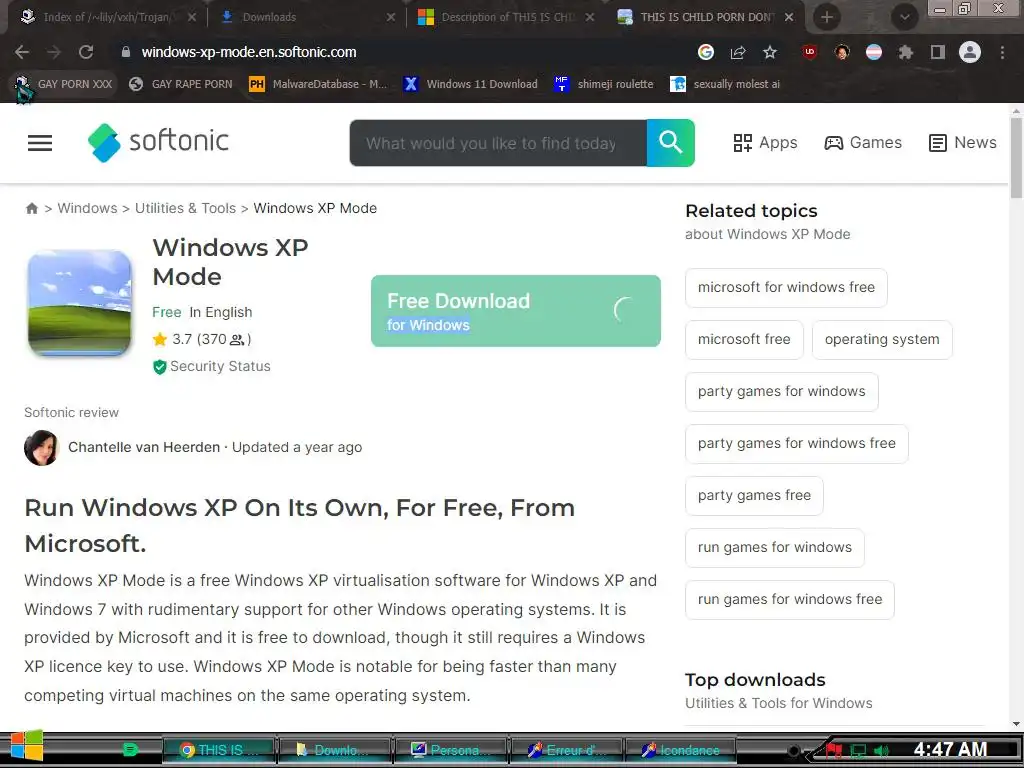Viewport: 1024px width, 768px height.
Task: Switch to Icondance taskbar window
Action: pos(682,750)
